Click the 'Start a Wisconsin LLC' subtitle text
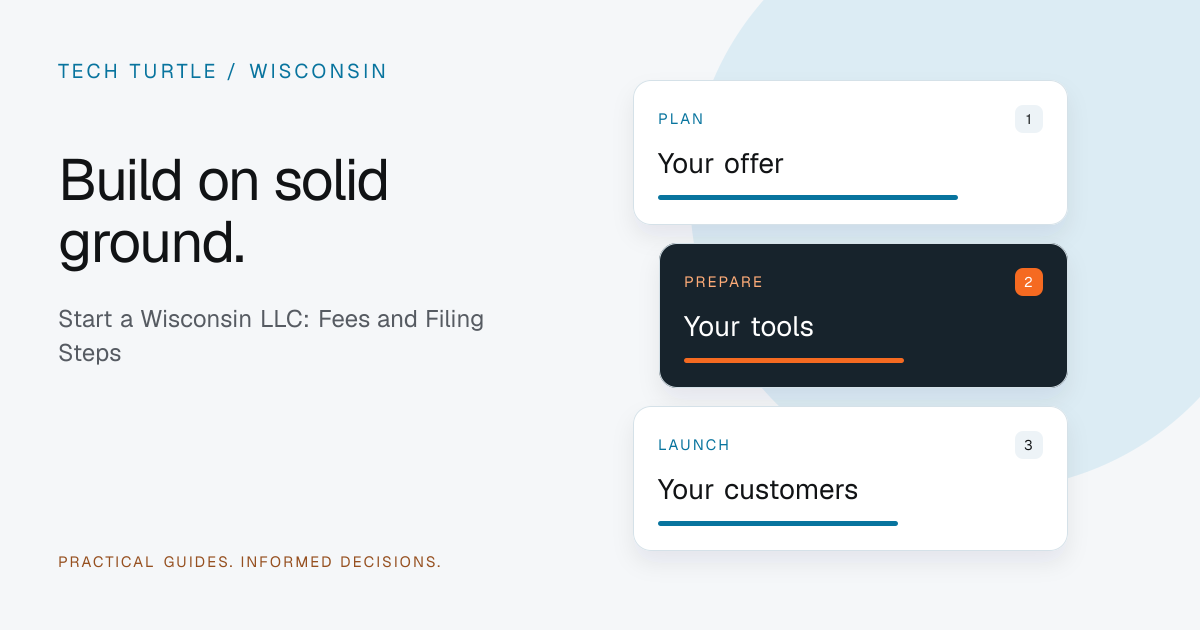 tap(271, 336)
